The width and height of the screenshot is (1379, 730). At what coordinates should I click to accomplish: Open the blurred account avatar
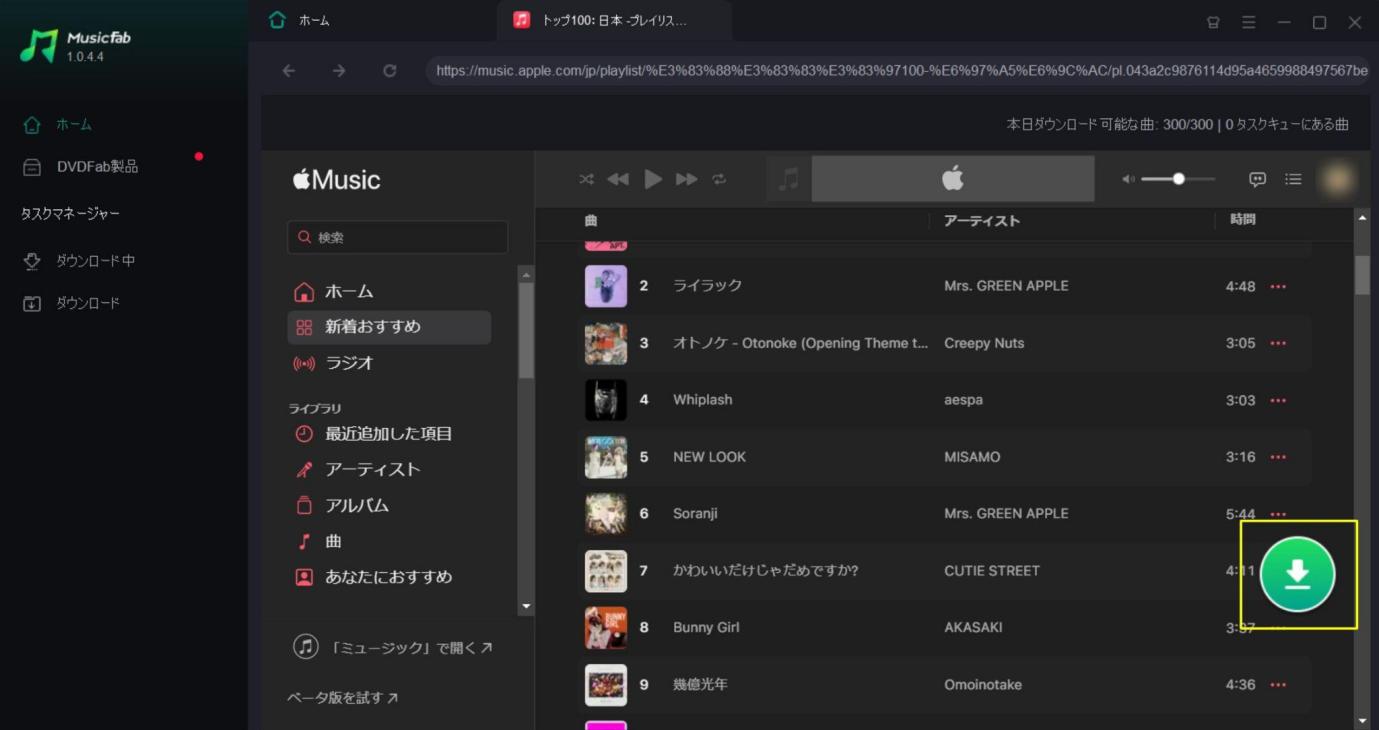click(x=1337, y=179)
